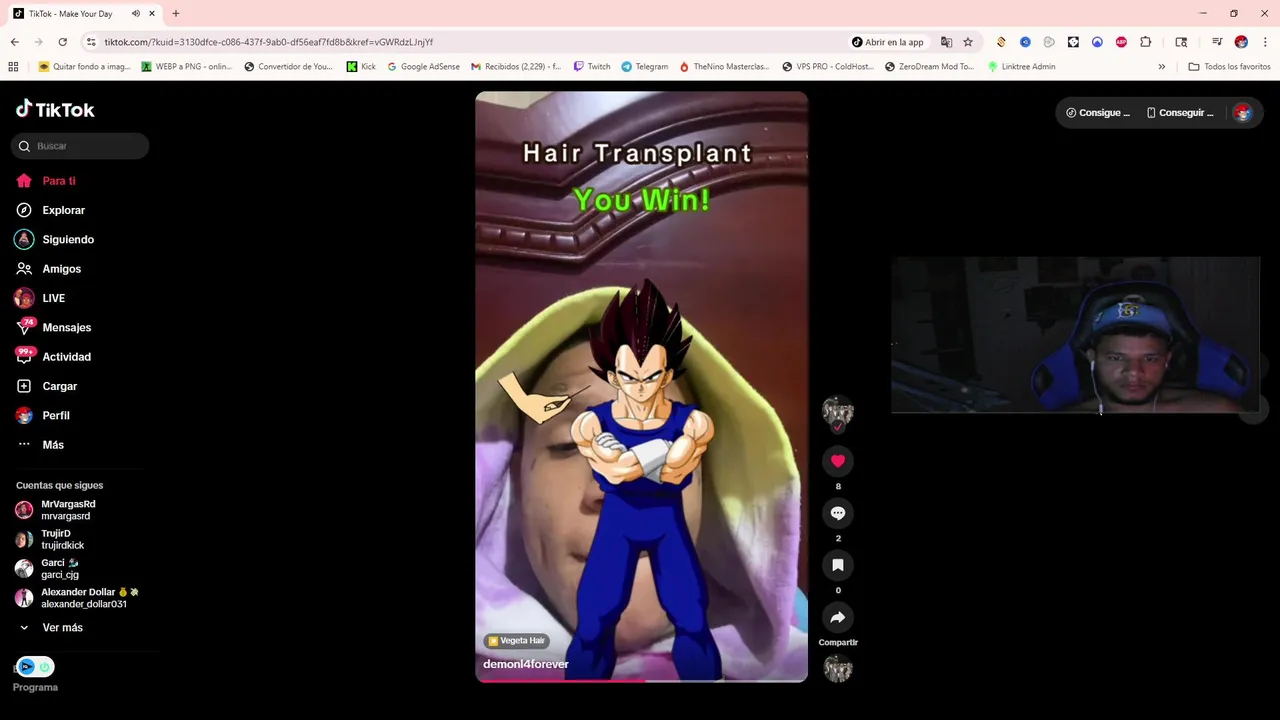Screen dimensions: 1280x720
Task: Click the browser Back arrow
Action: tap(14, 42)
